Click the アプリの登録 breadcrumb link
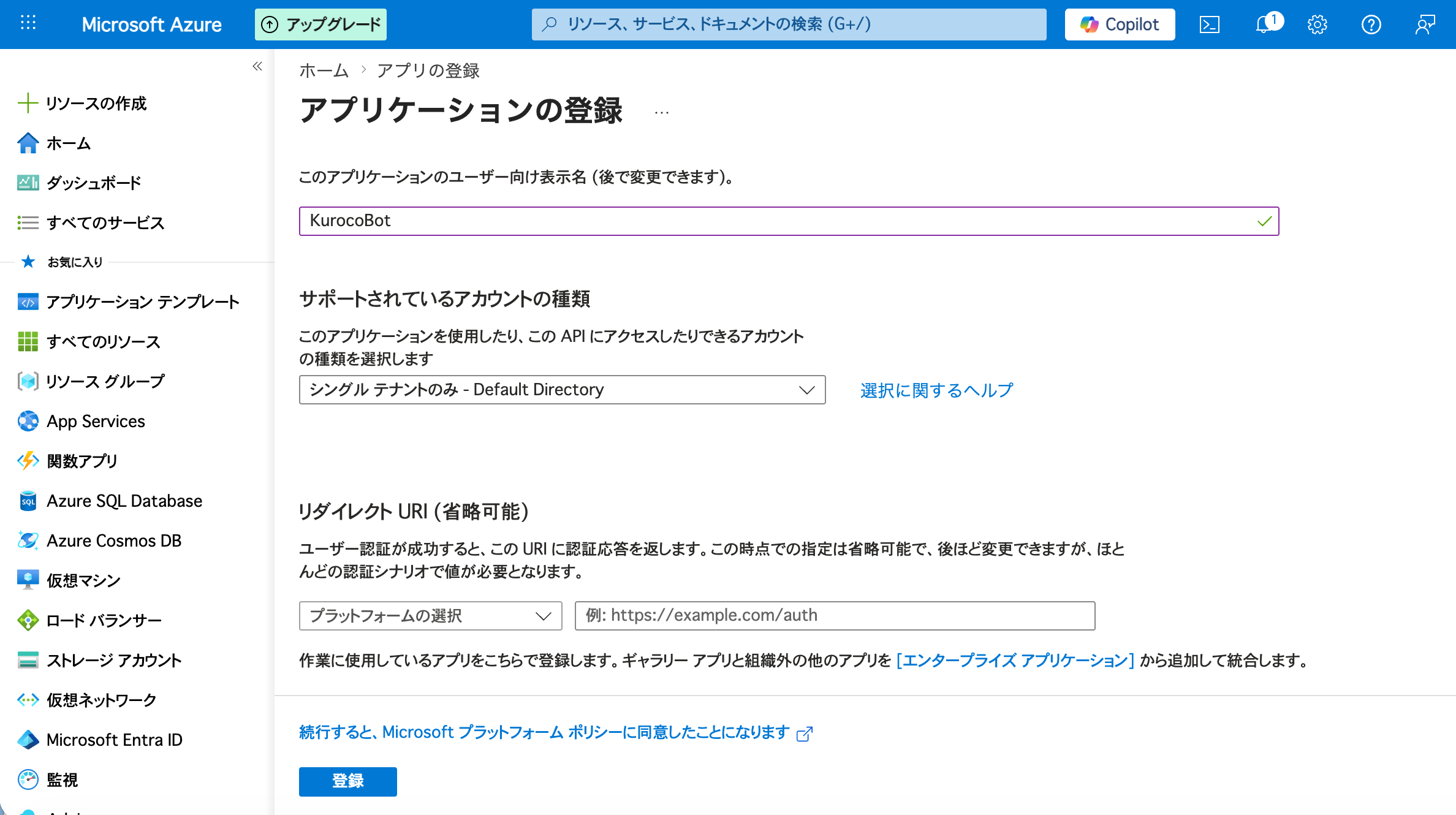 pyautogui.click(x=428, y=70)
